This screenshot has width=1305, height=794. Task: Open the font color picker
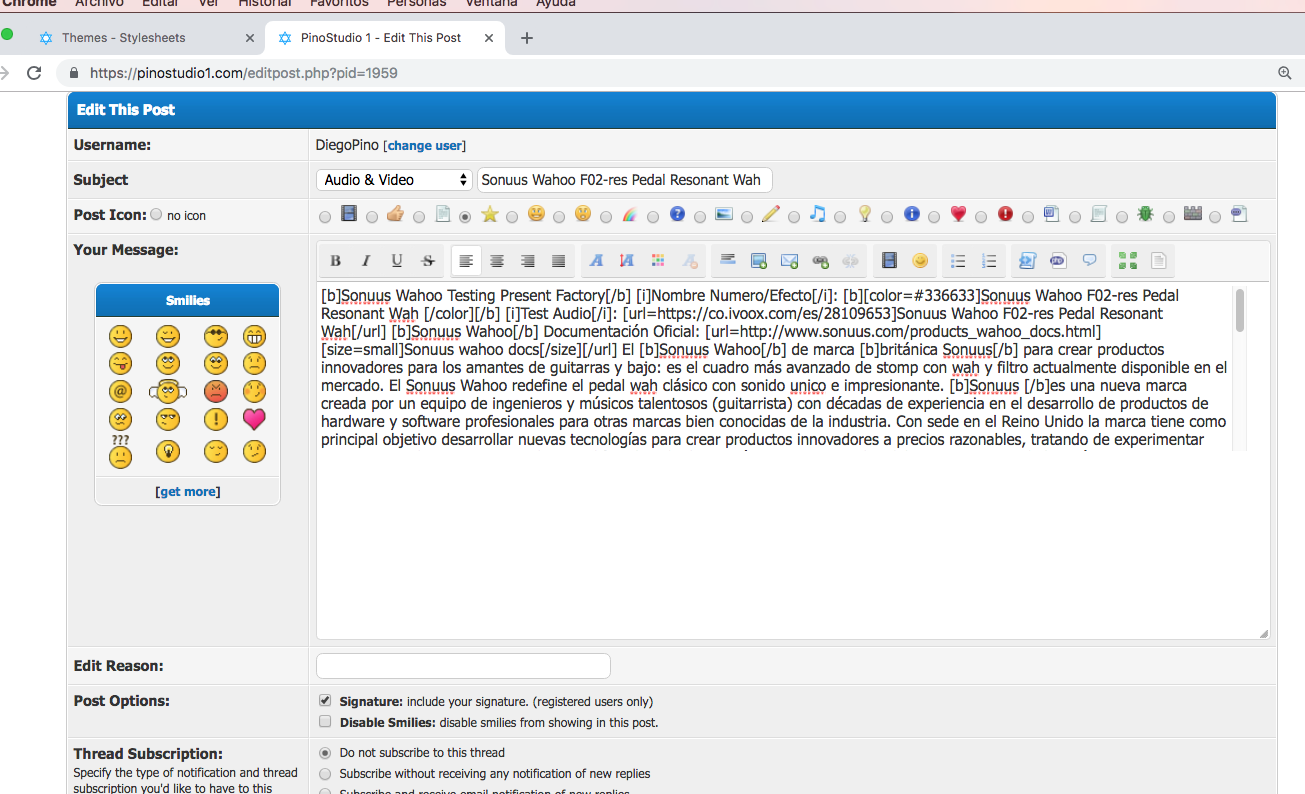pos(659,261)
